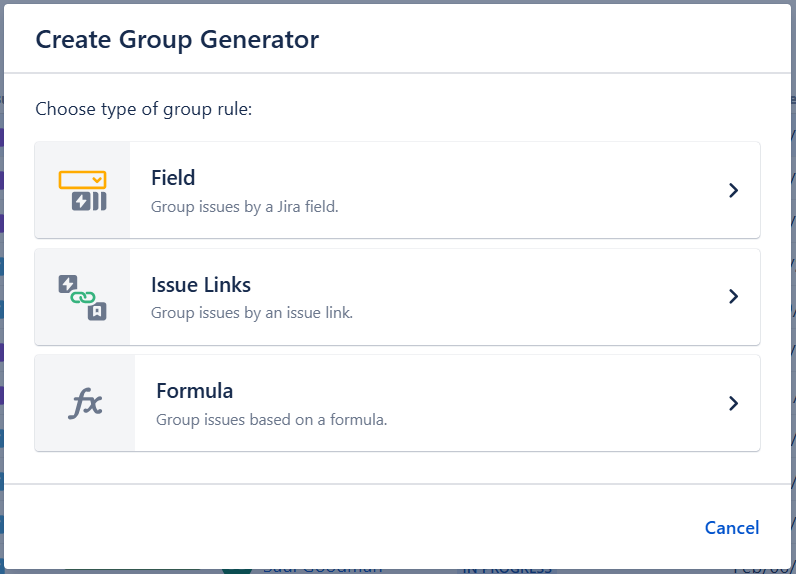Click the 'Choose type of group rule' label
Viewport: 796px width, 574px height.
[x=143, y=109]
